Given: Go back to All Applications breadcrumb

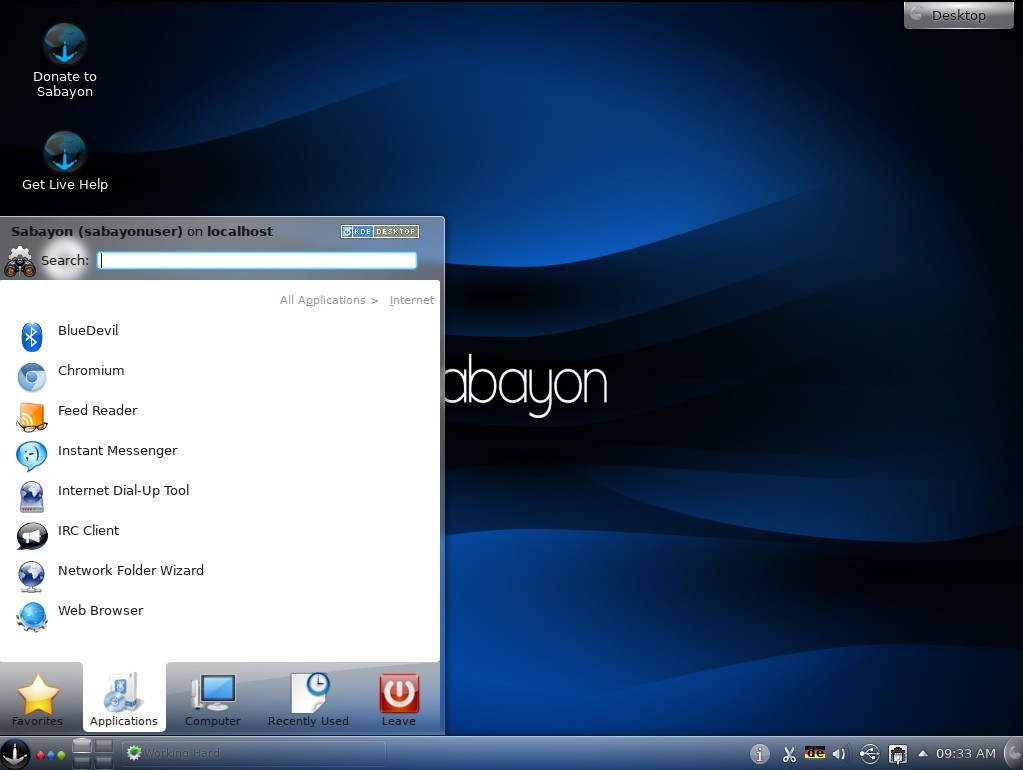Looking at the screenshot, I should 323,300.
